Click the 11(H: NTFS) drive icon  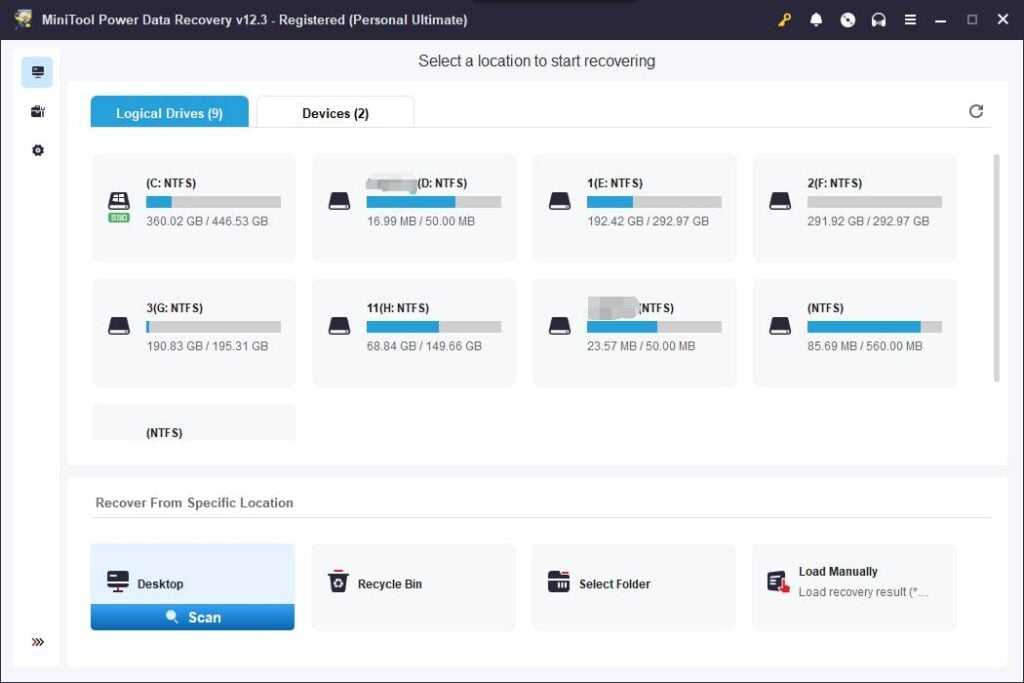point(339,325)
